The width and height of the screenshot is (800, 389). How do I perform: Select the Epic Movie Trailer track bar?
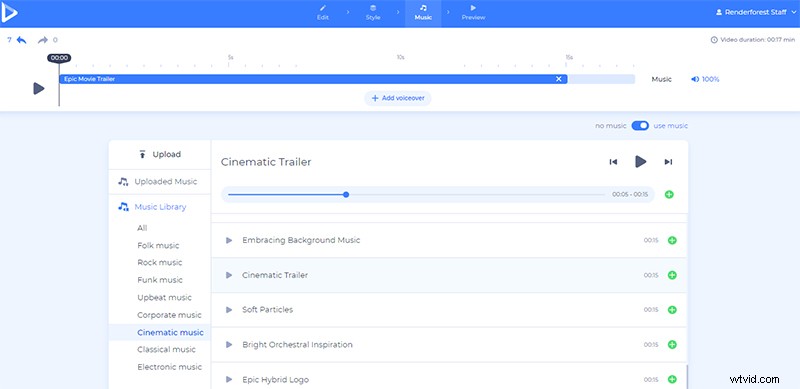pos(313,79)
